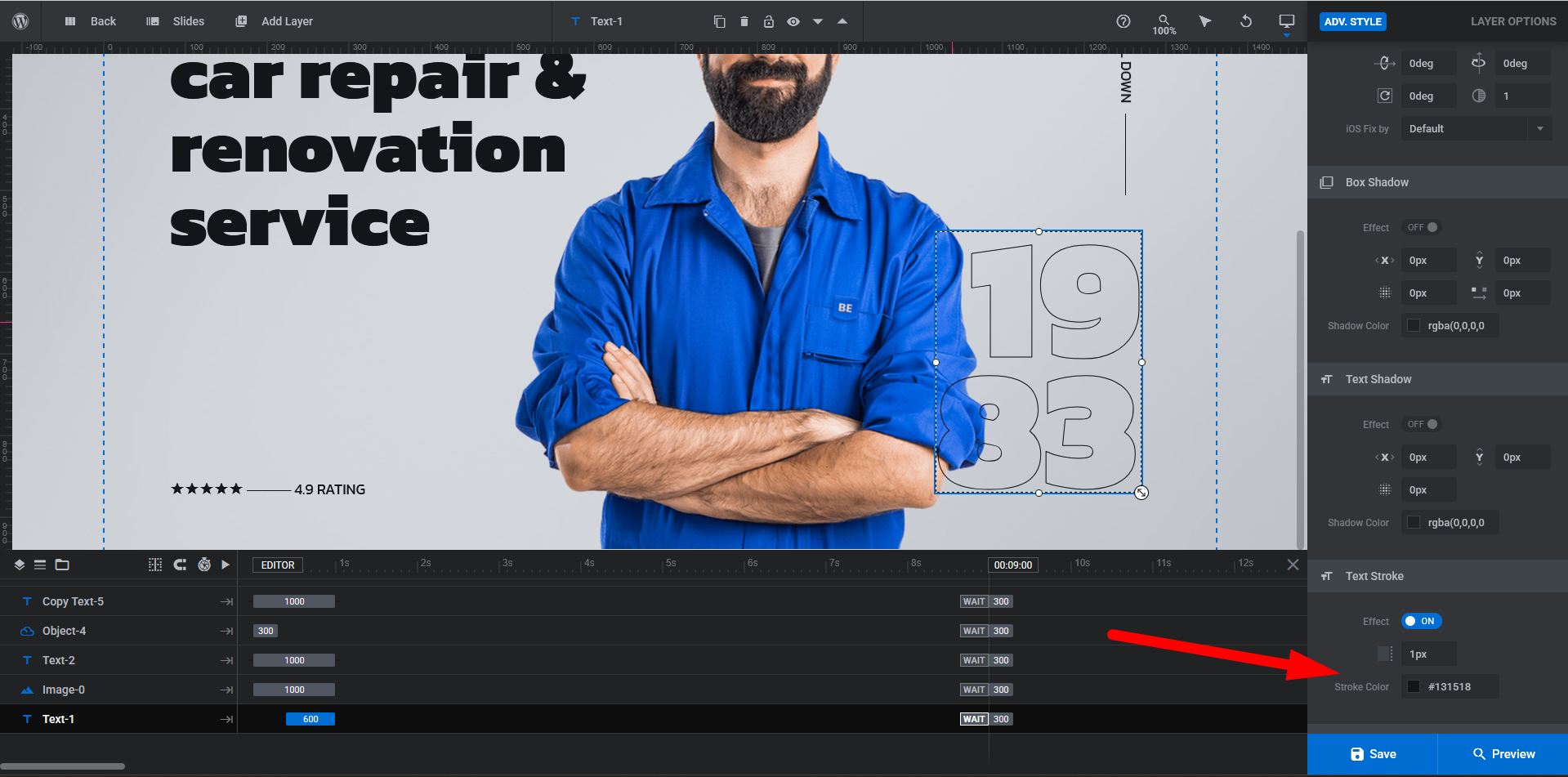
Task: Lock the Text-1 layer with padlock
Action: pyautogui.click(x=768, y=21)
